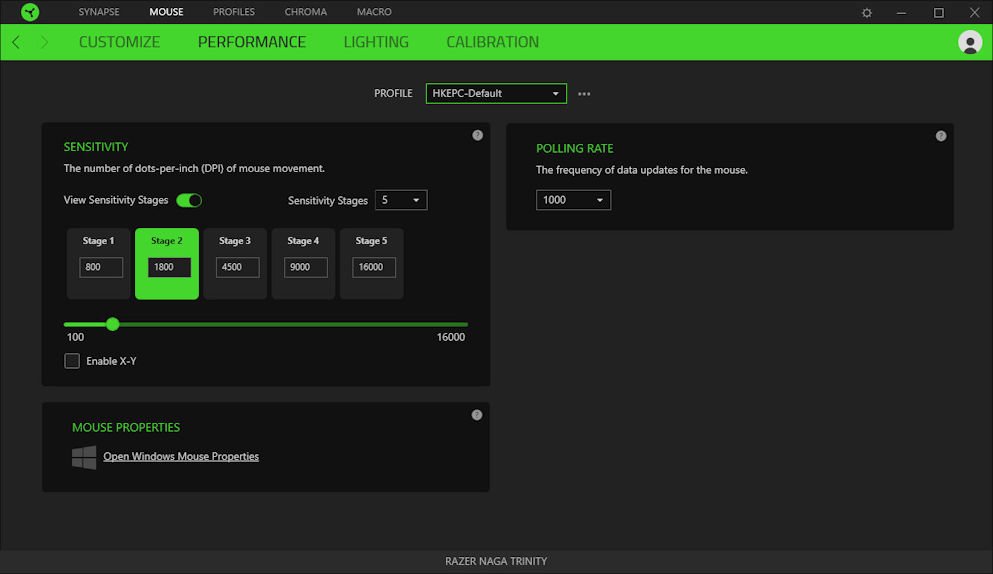This screenshot has width=993, height=574.
Task: Click the Stage 3 DPI field 4500
Action: tap(237, 267)
